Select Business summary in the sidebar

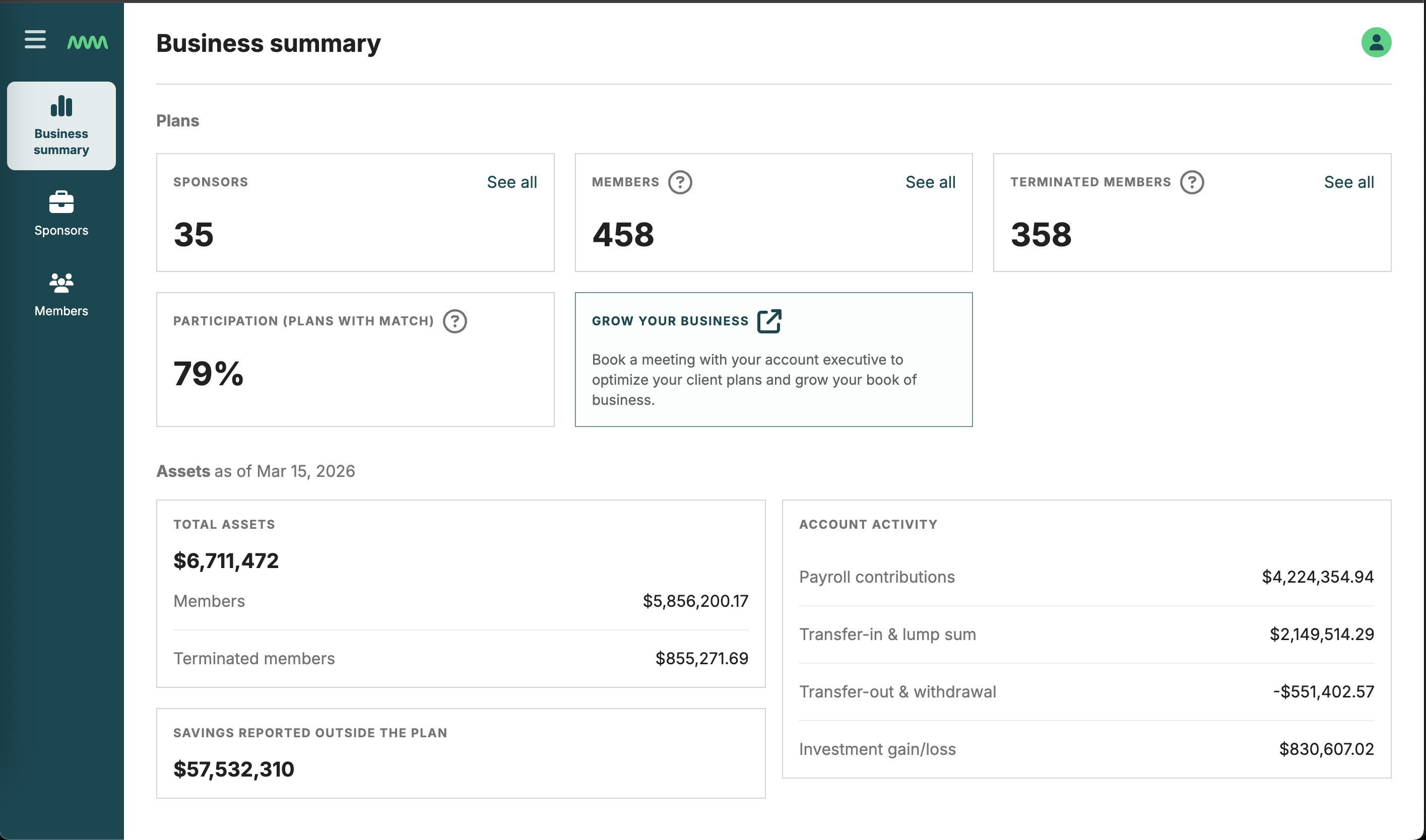61,126
